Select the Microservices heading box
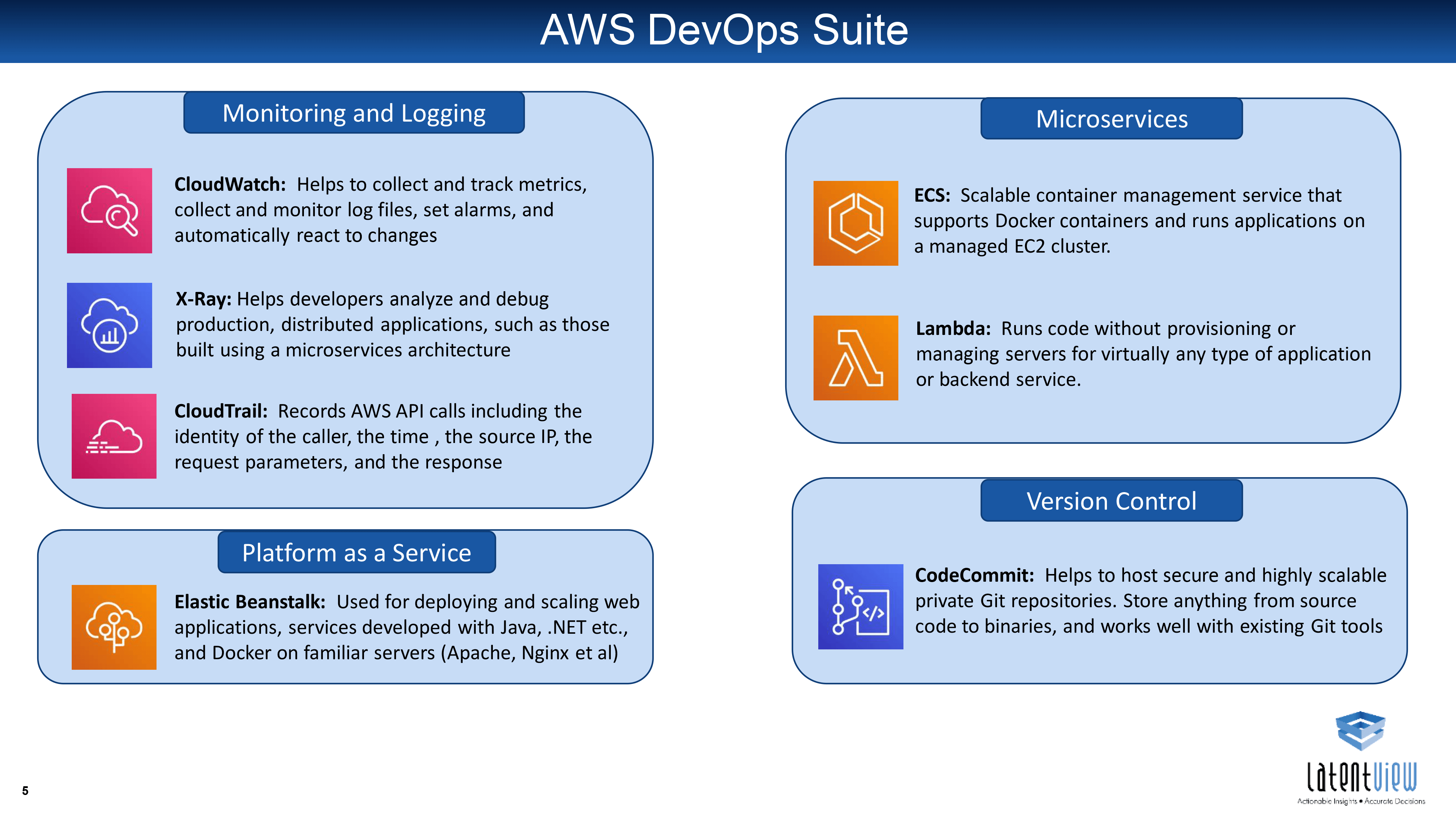 click(1111, 119)
